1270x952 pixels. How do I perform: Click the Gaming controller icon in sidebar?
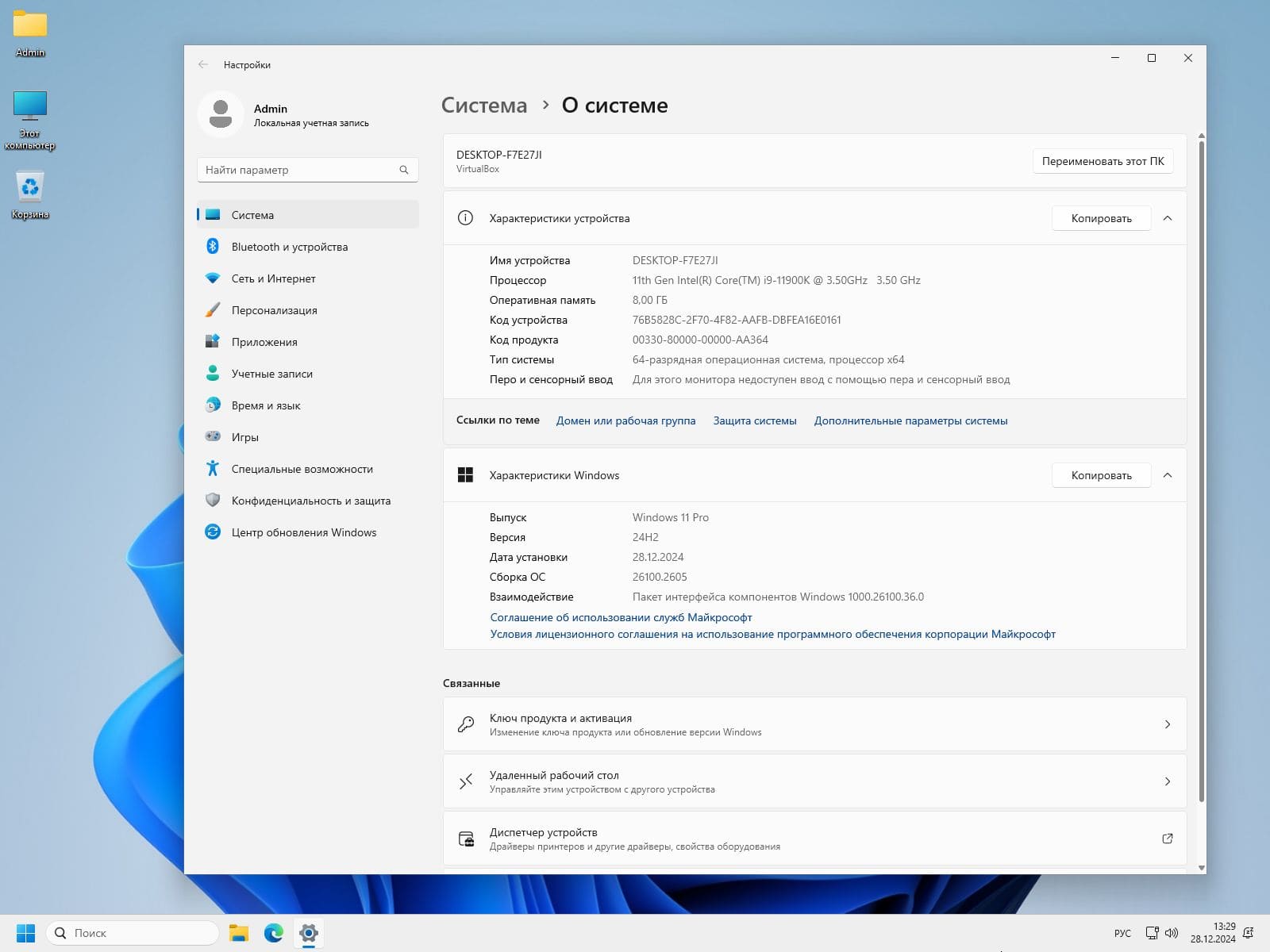click(x=213, y=436)
